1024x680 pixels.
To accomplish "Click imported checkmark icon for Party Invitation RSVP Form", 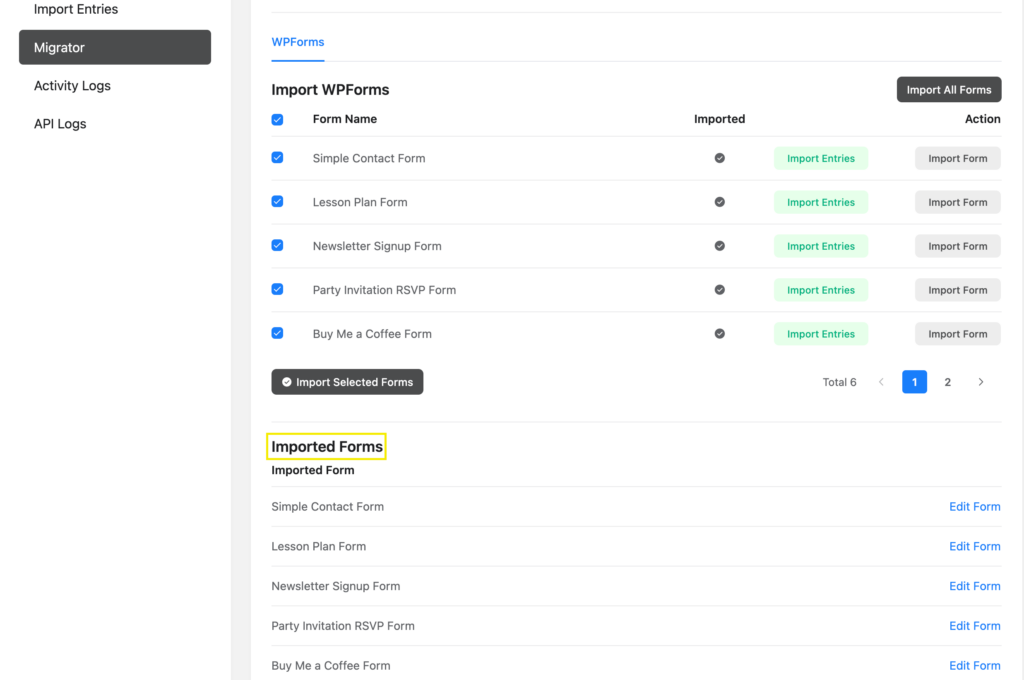I will [x=719, y=289].
